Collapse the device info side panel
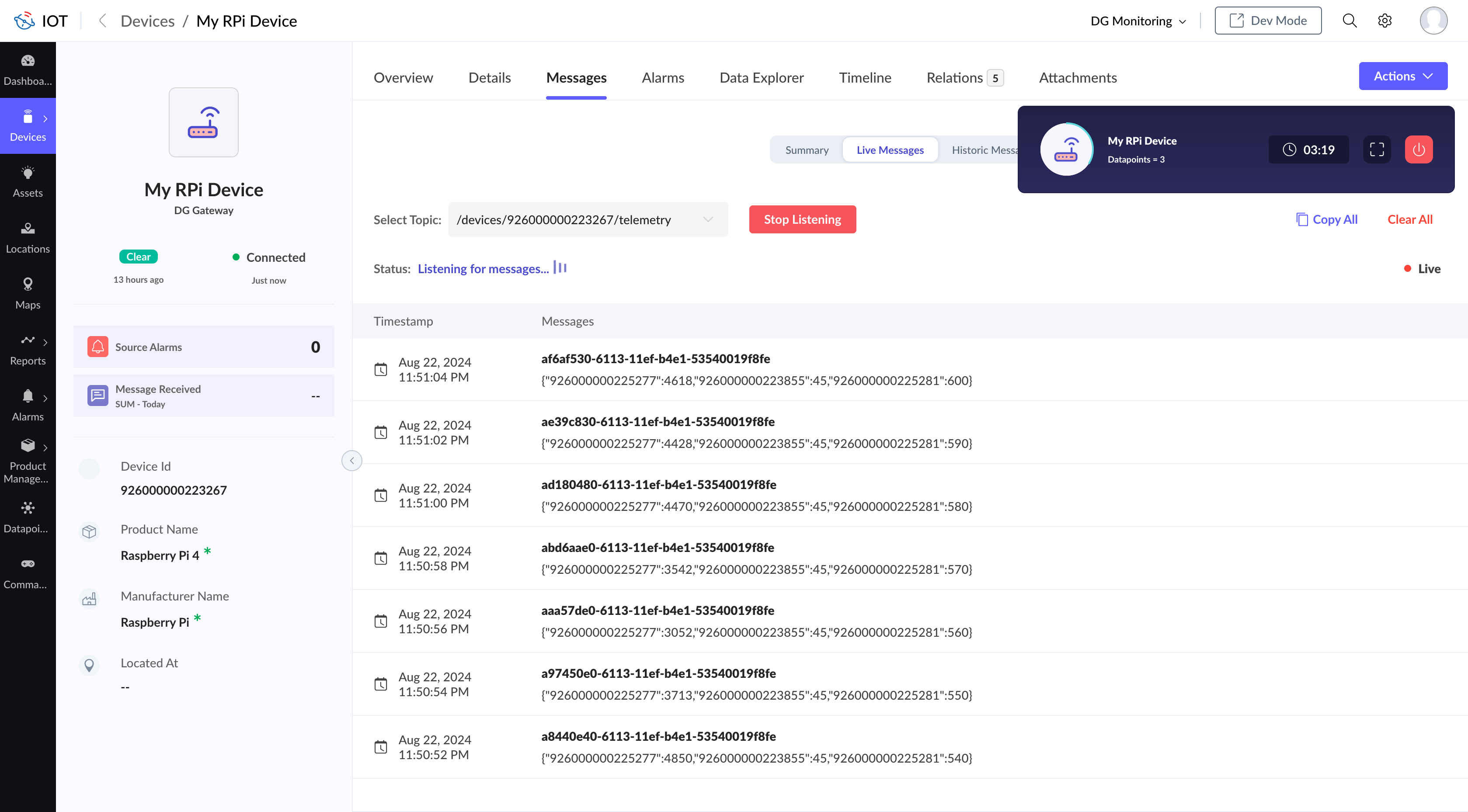The height and width of the screenshot is (812, 1468). point(351,461)
